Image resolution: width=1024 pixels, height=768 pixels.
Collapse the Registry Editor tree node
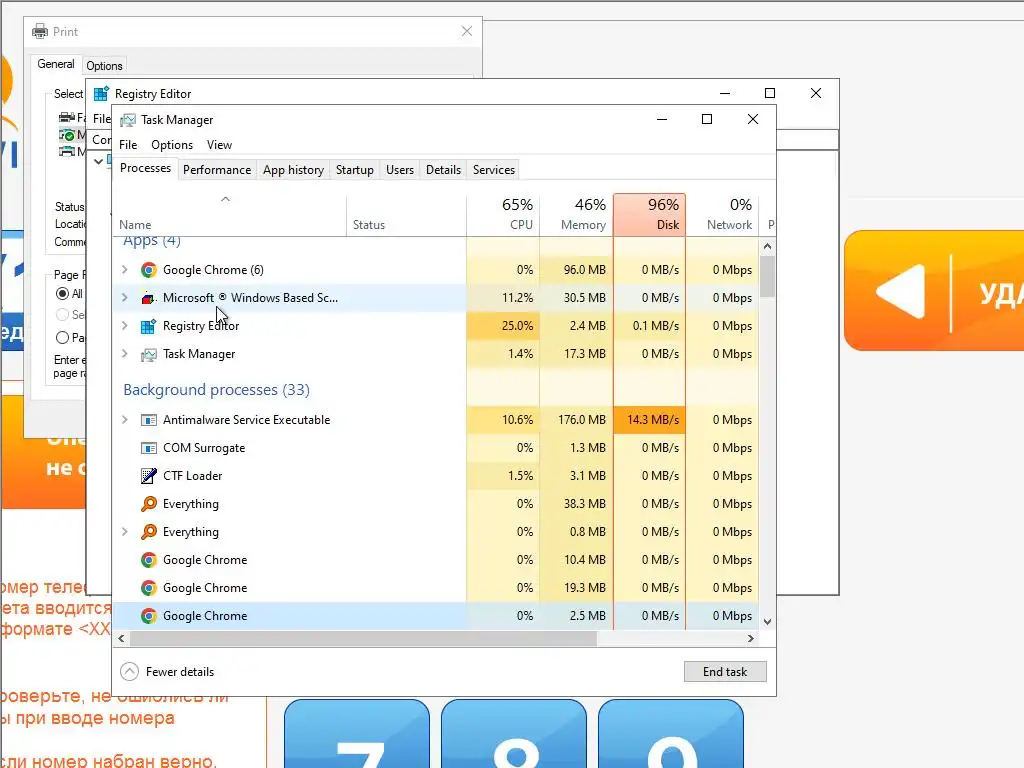(x=99, y=161)
